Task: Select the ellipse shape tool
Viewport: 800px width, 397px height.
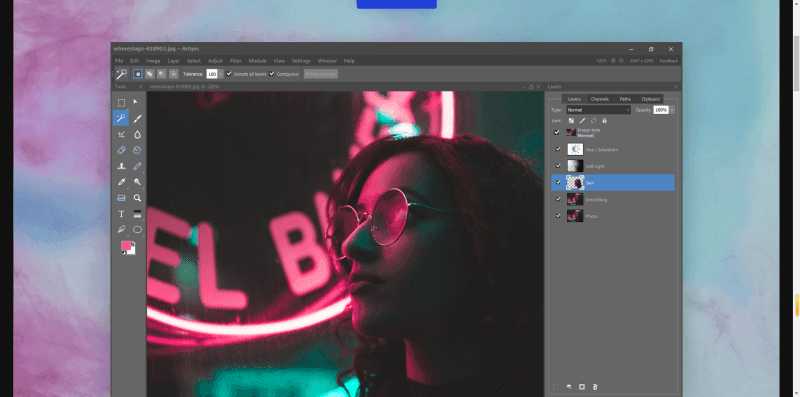Action: (x=137, y=230)
